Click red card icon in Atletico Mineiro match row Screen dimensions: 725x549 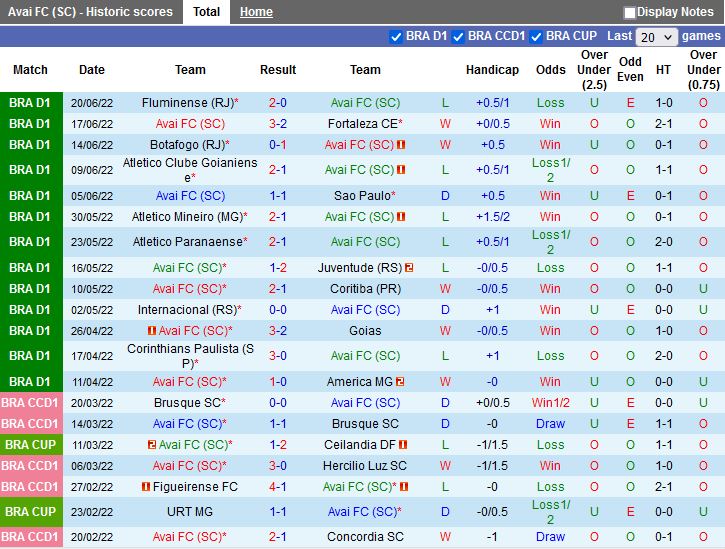[401, 217]
